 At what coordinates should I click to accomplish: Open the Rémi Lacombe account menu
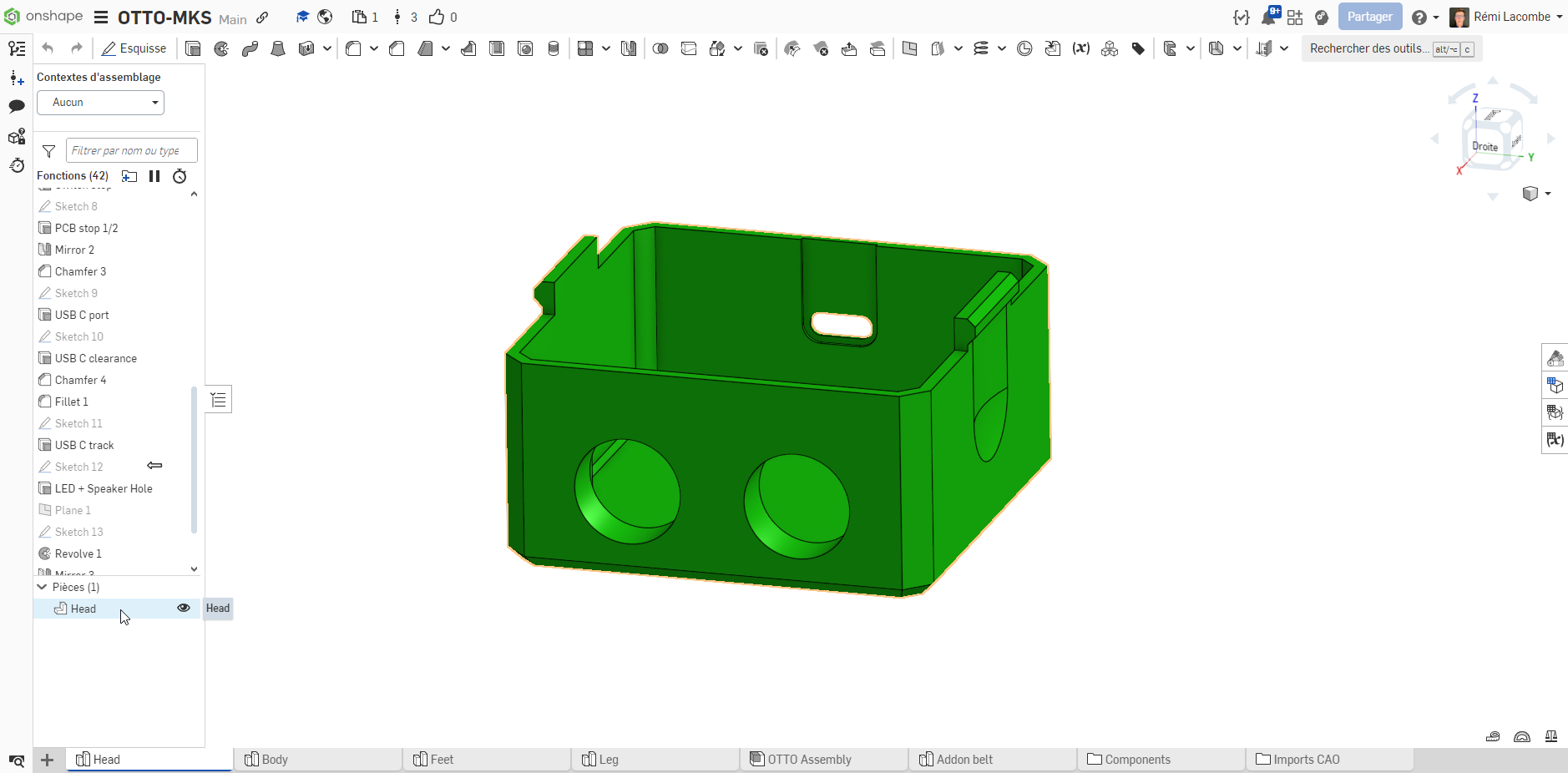pos(1505,17)
